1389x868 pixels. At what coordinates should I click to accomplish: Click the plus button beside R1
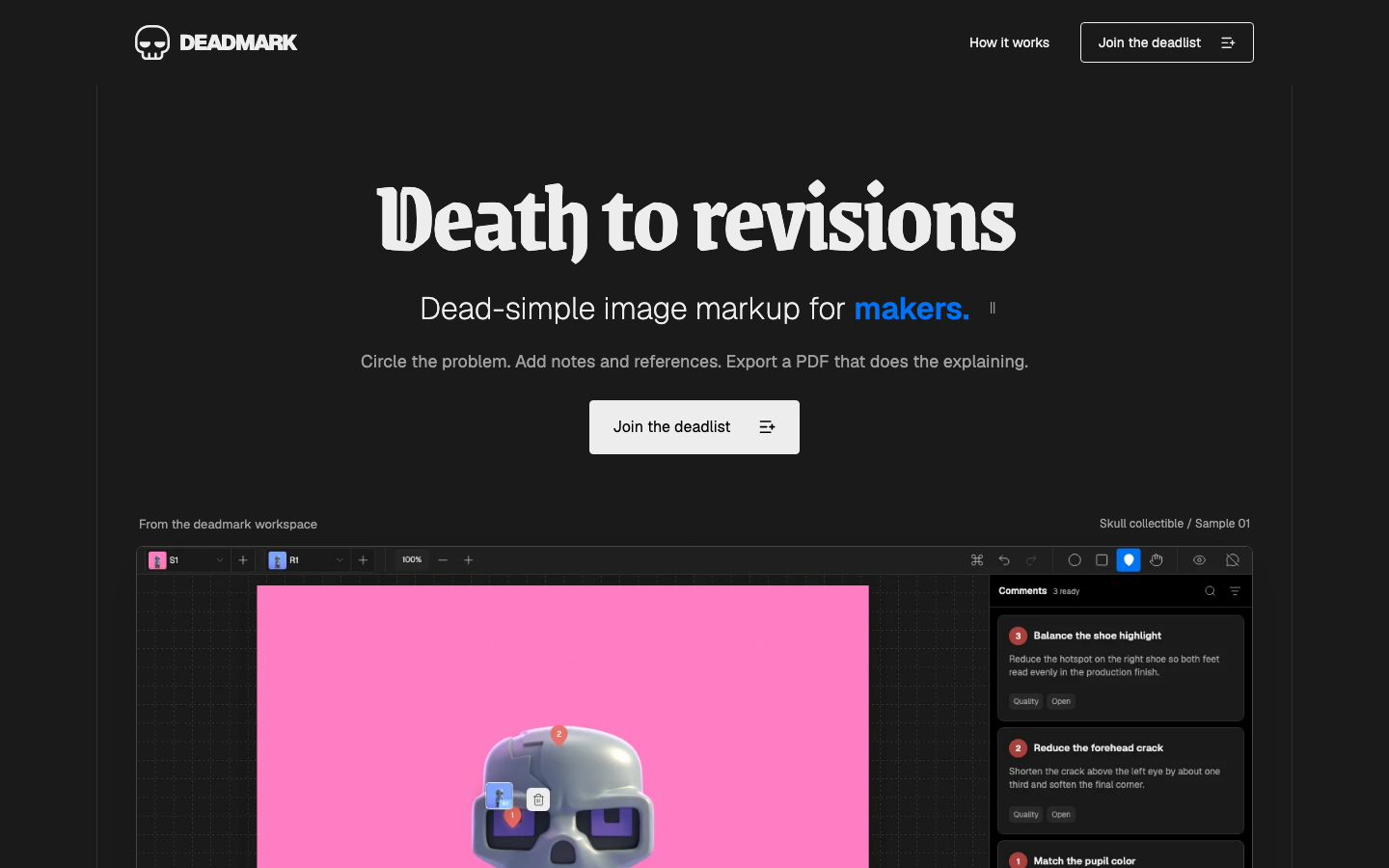click(363, 560)
